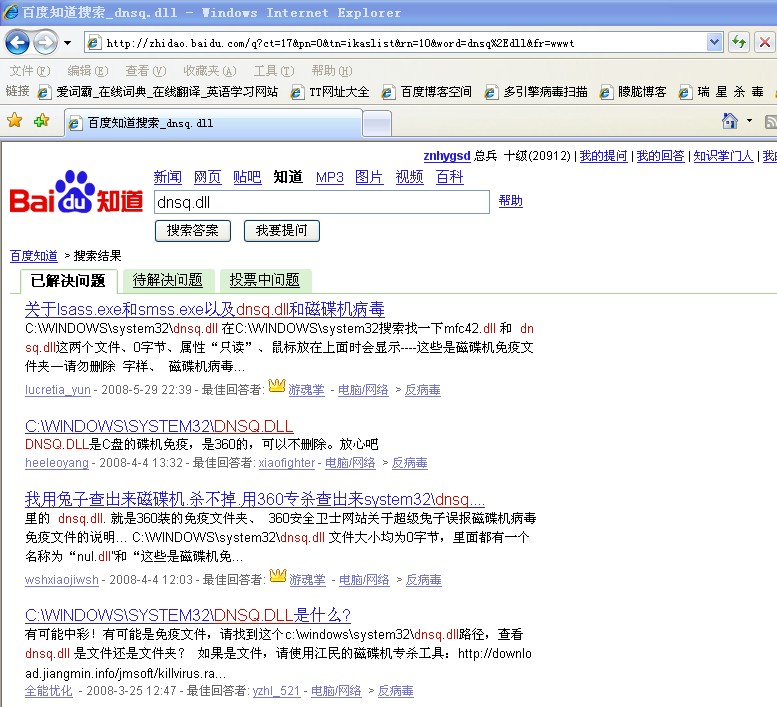Open the 查看 menu

[146, 71]
